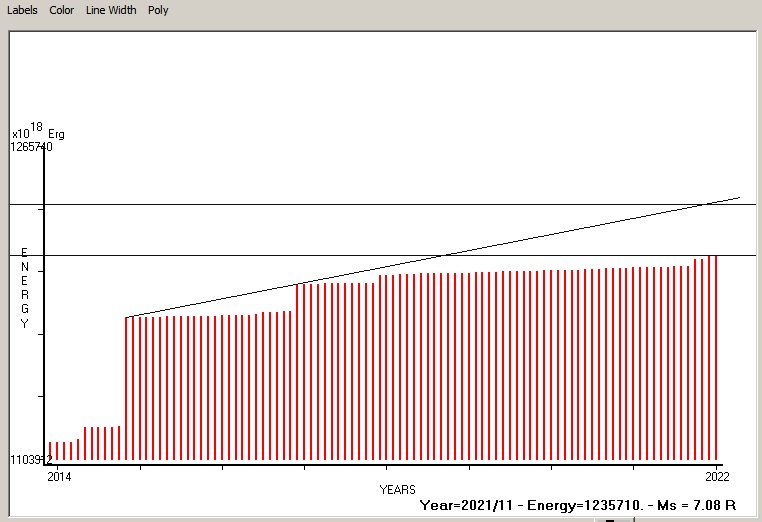The image size is (762, 522).
Task: Click the 1265740 y-axis maximum value
Action: (x=32, y=146)
